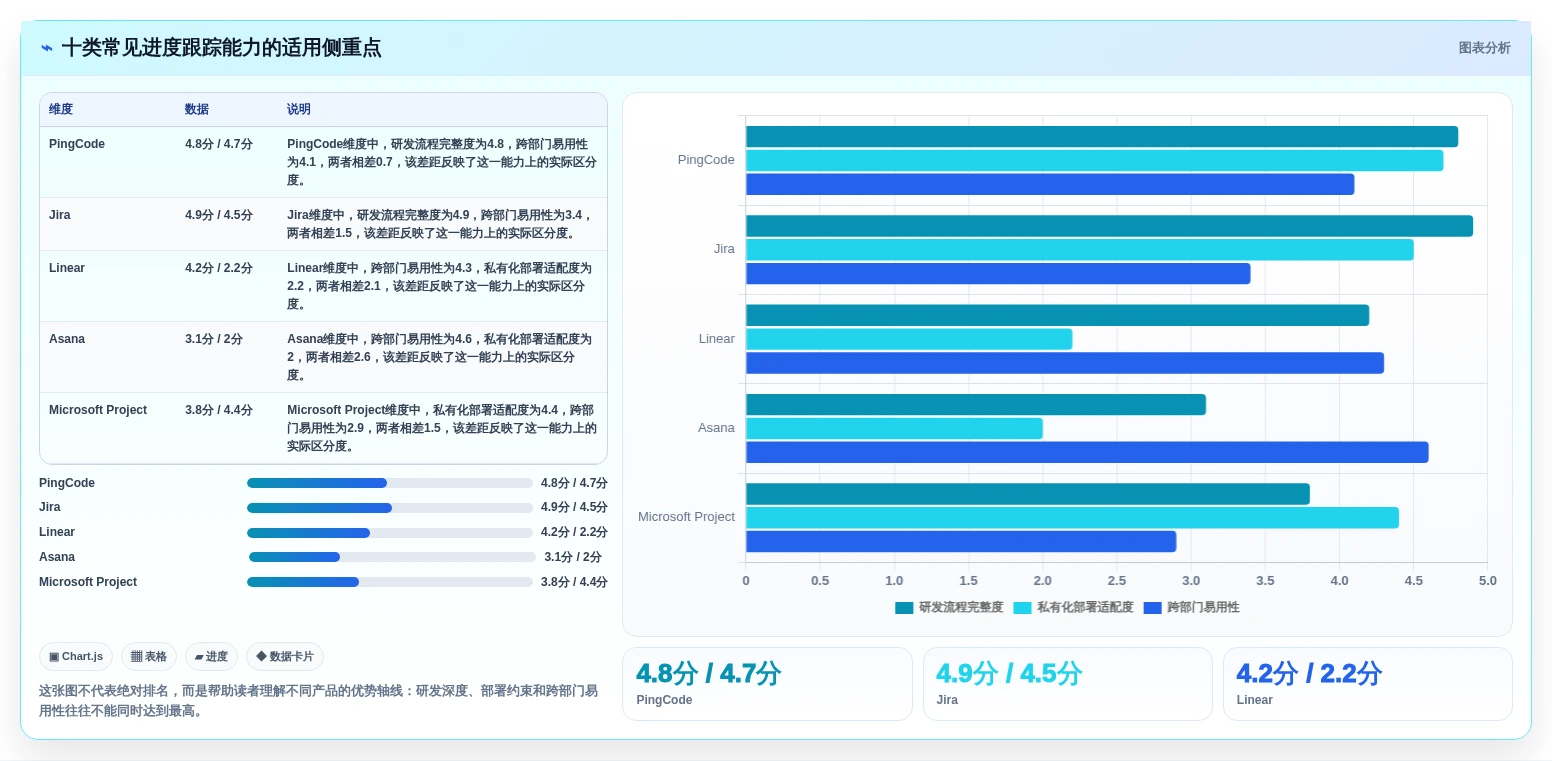Click the Asana y-axis label in chart
Screen dimensions: 1552x761
(716, 428)
